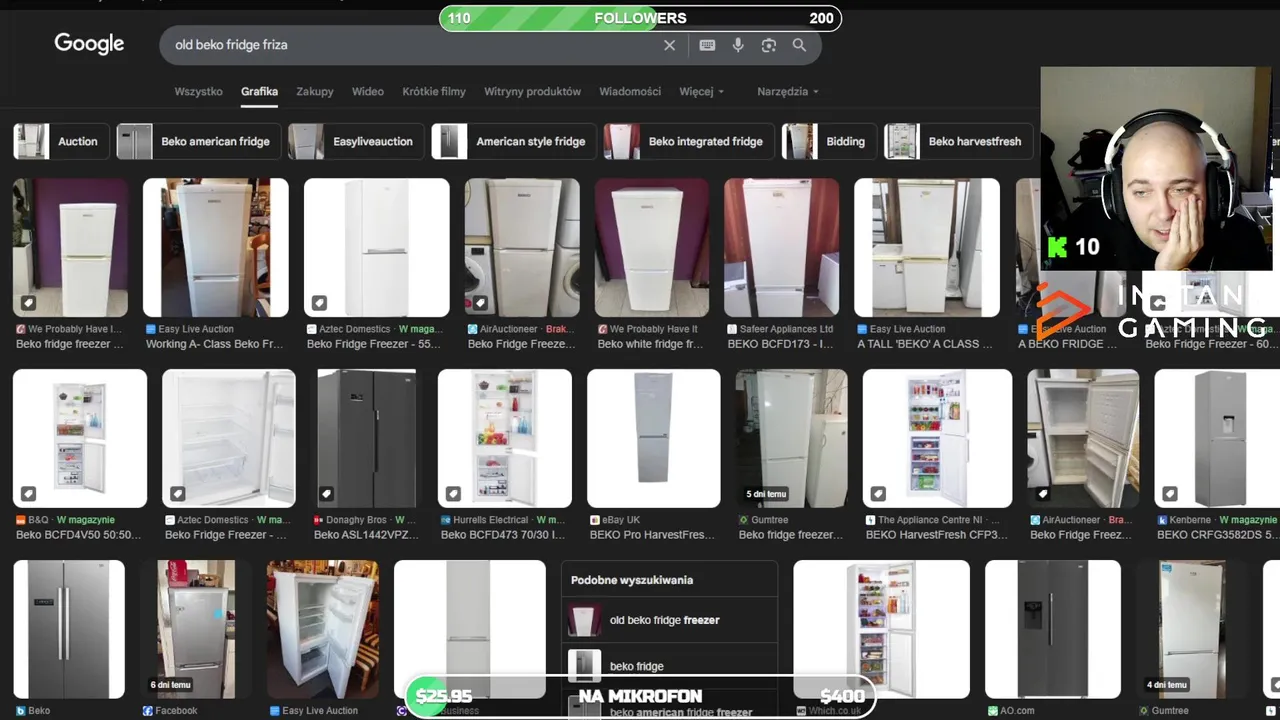Open the Gumtree '5 dni temu' fridge image

(791, 439)
